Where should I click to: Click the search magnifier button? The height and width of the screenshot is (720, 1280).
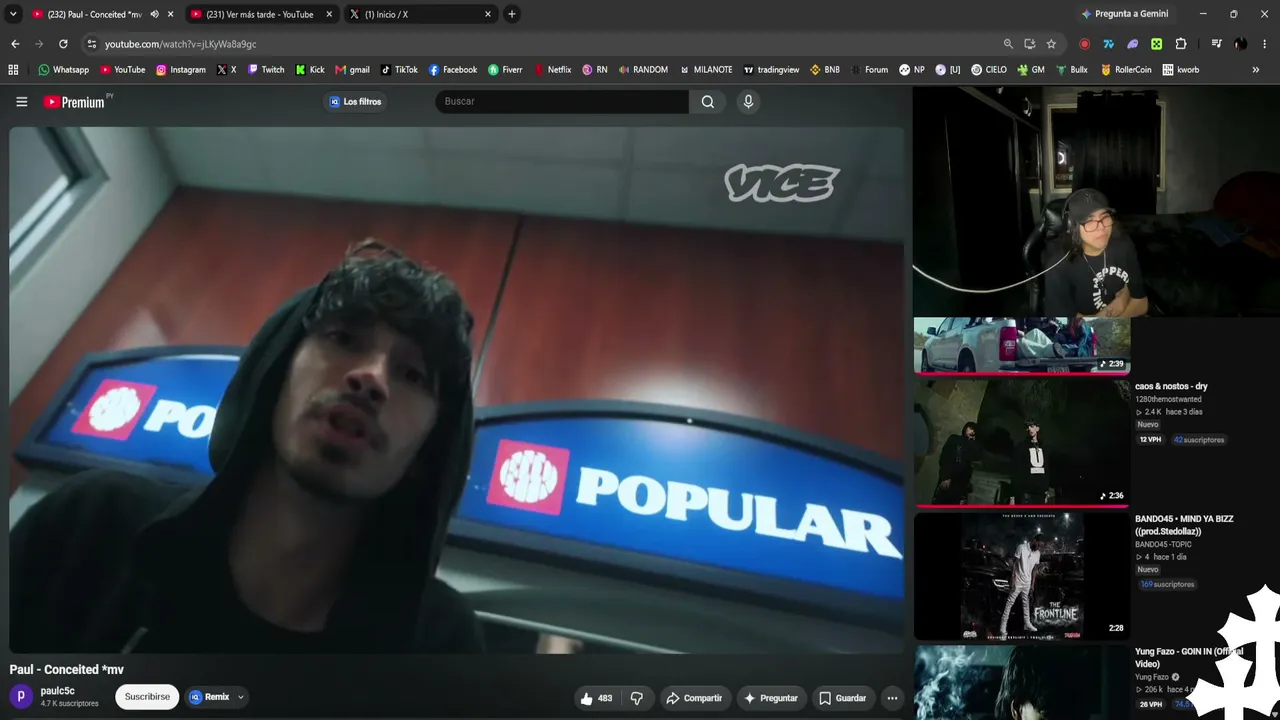coord(708,101)
